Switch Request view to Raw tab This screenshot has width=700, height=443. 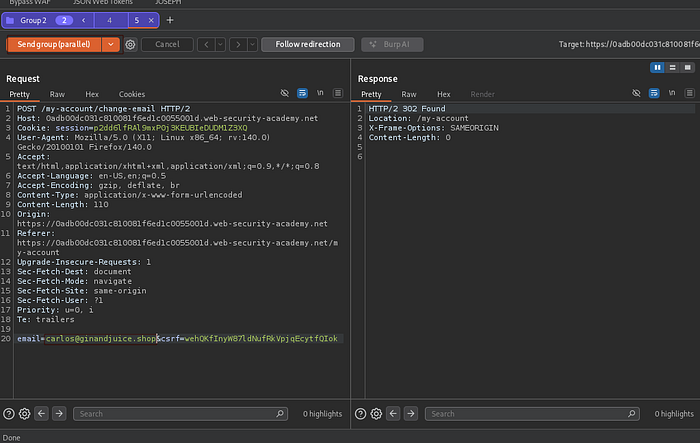pos(57,94)
